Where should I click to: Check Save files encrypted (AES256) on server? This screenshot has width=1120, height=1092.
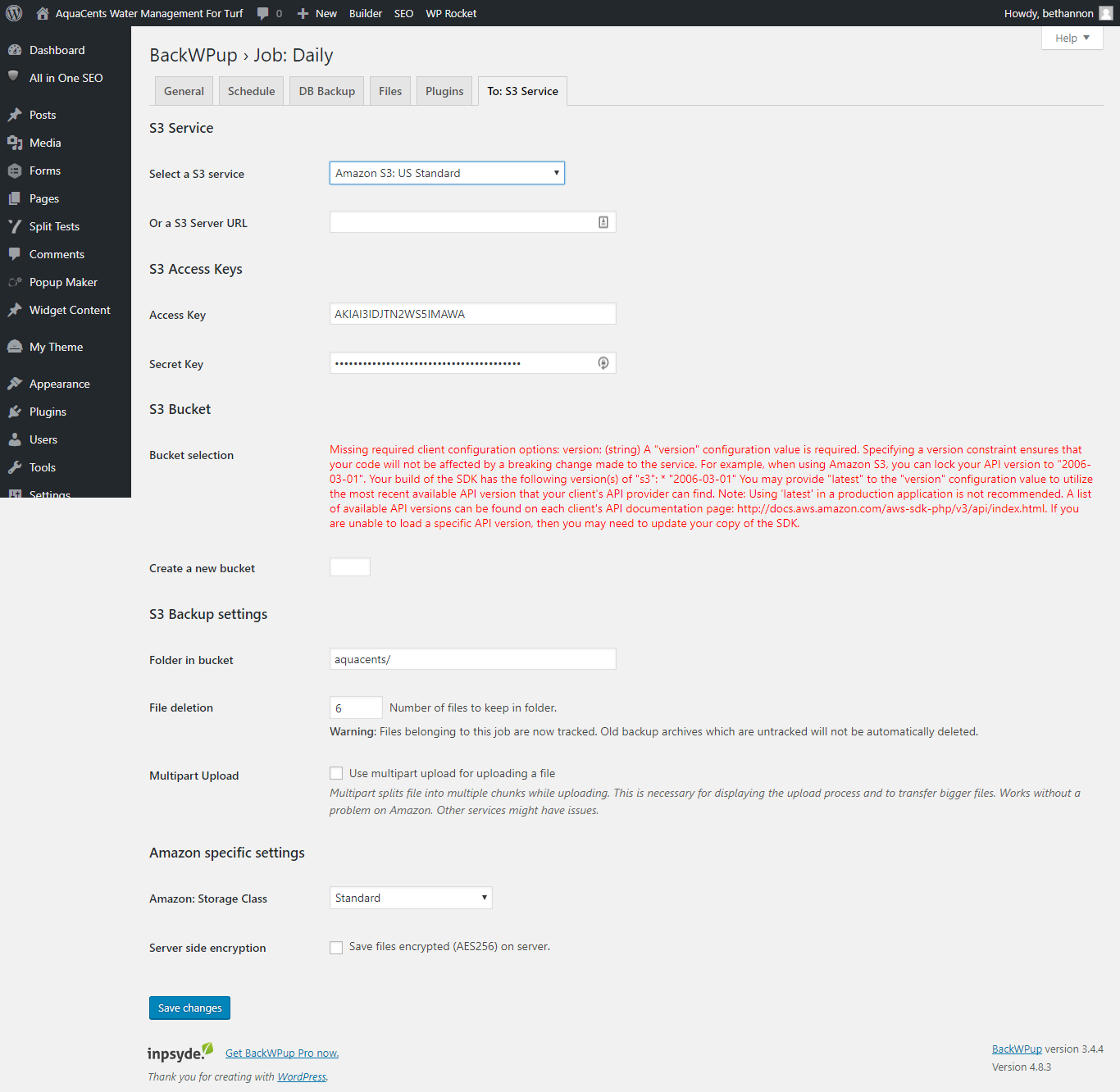click(336, 948)
